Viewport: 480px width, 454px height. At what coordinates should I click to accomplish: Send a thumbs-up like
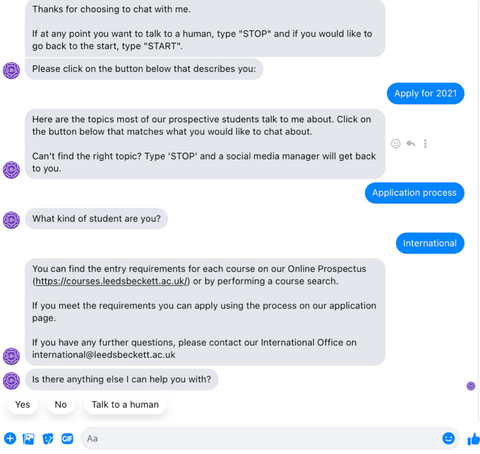click(474, 439)
